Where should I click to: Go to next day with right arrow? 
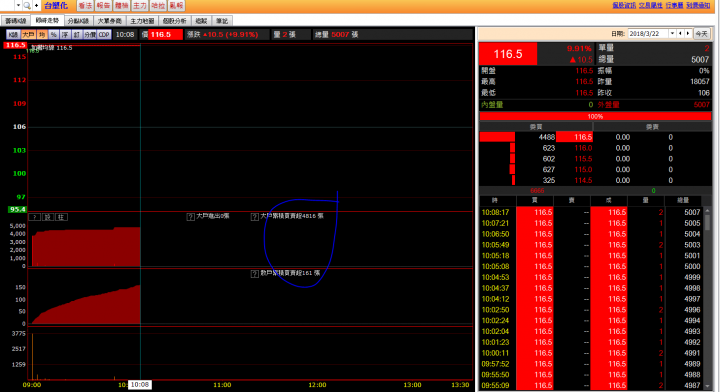(688, 34)
